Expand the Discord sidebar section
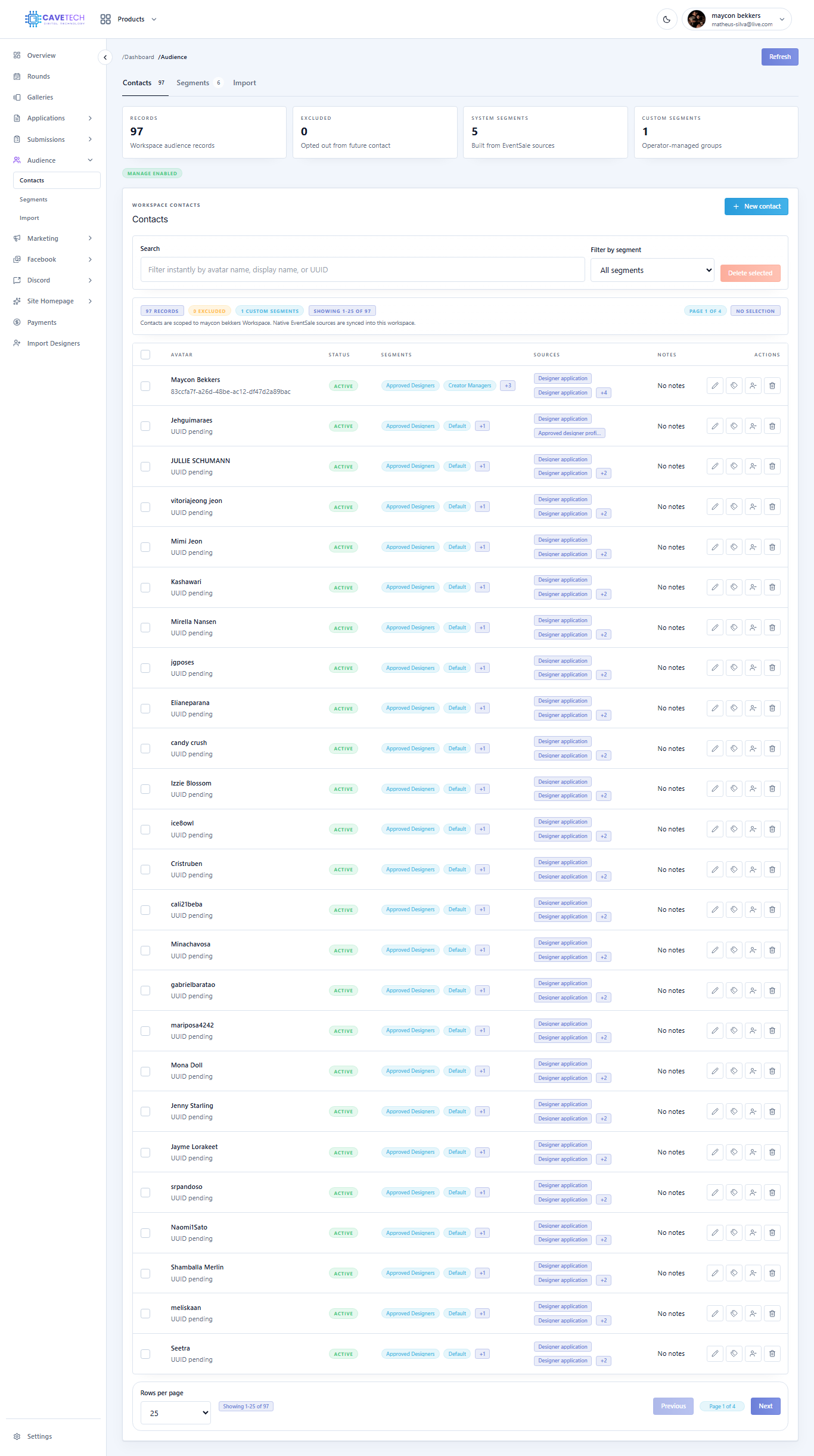Viewport: 814px width, 1456px height. point(53,280)
